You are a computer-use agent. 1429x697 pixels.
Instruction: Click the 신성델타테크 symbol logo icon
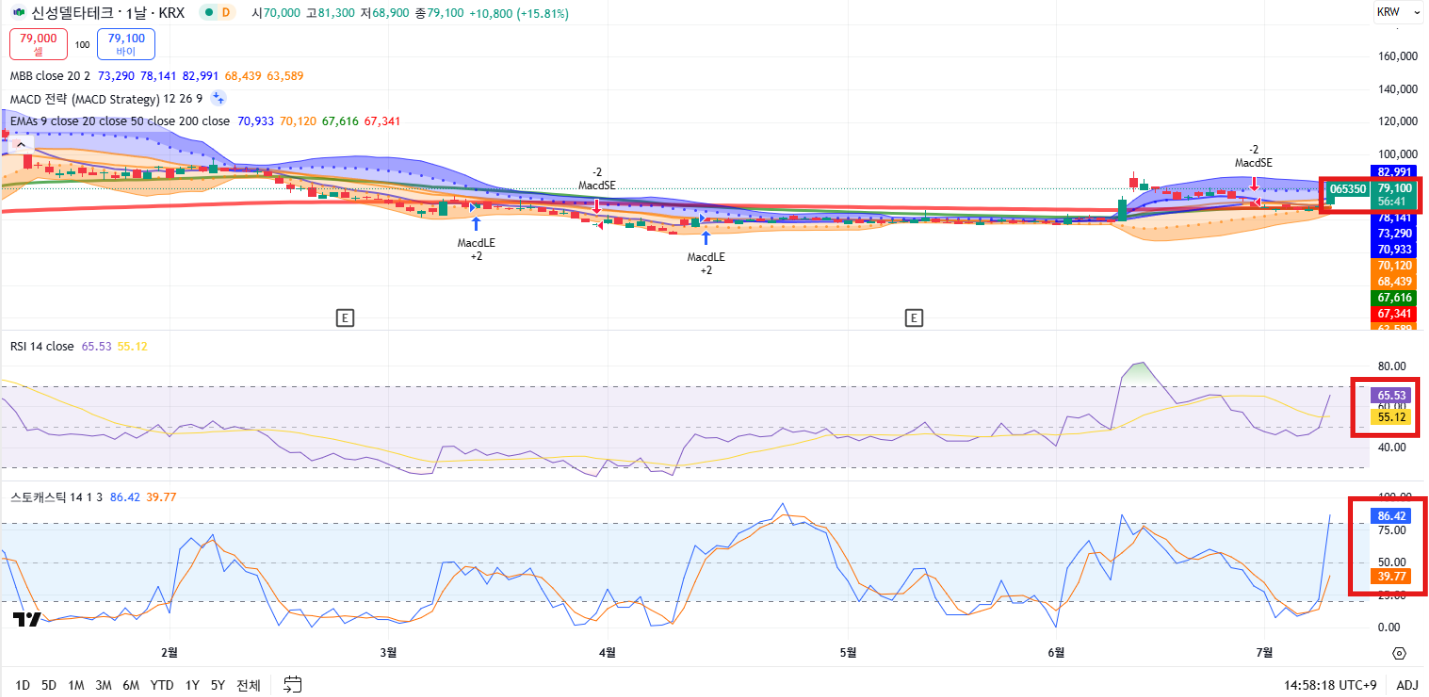coord(19,13)
